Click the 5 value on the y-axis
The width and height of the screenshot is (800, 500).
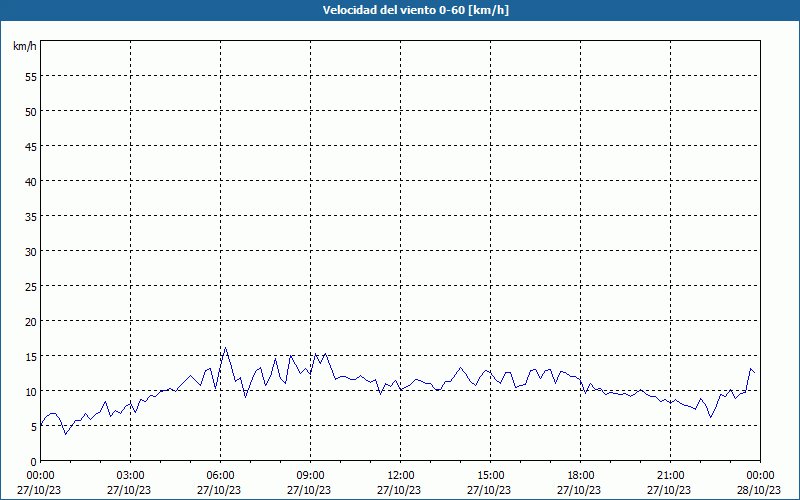[34, 427]
